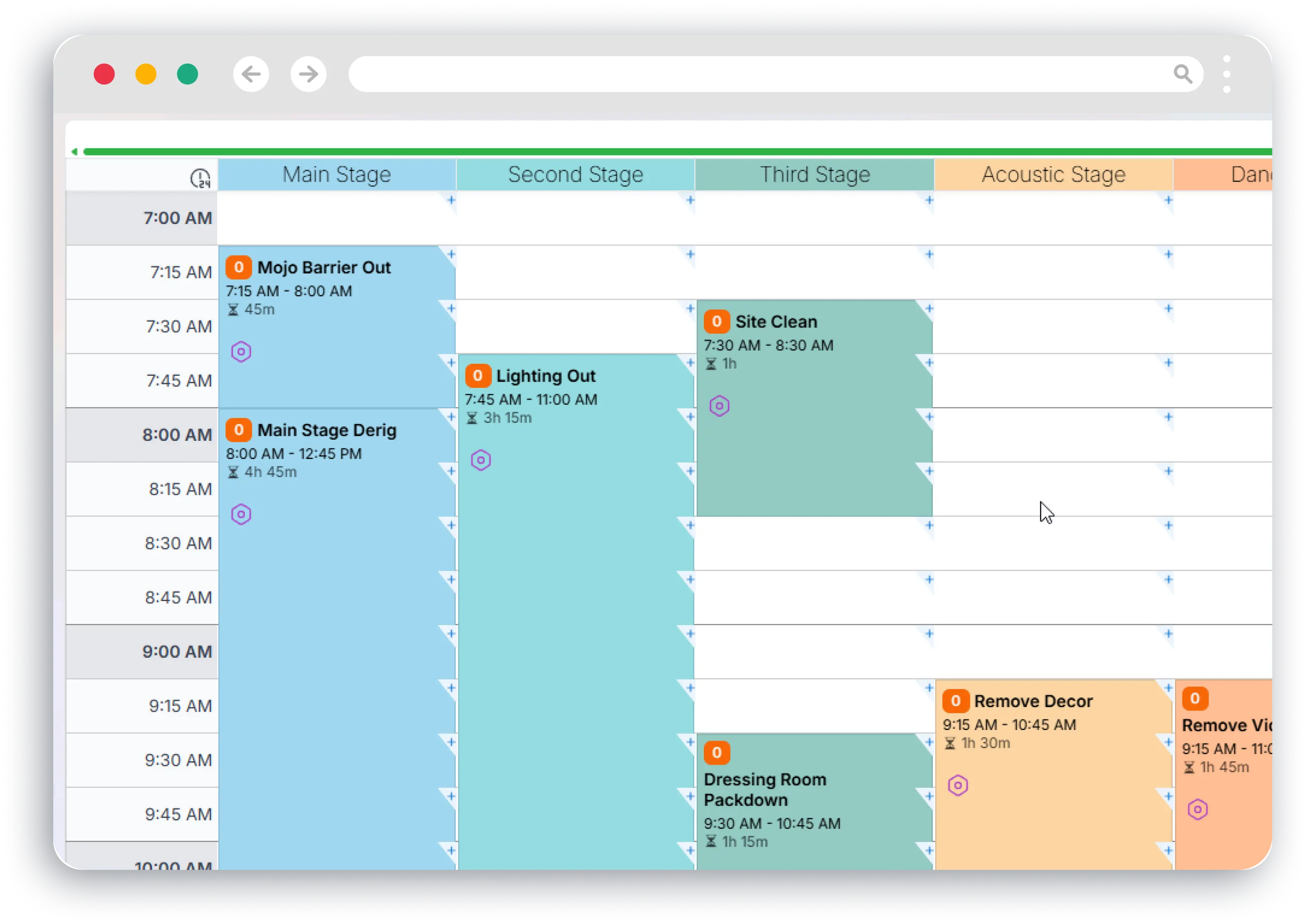The width and height of the screenshot is (1308, 924).
Task: Click the hourglass duration icon on Lighting Out
Action: pyautogui.click(x=472, y=418)
